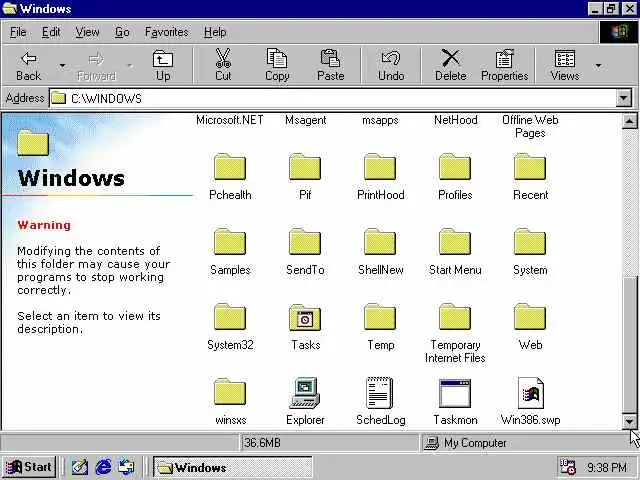640x480 pixels.
Task: Click the Windows taskbar window button
Action: pyautogui.click(x=233, y=467)
